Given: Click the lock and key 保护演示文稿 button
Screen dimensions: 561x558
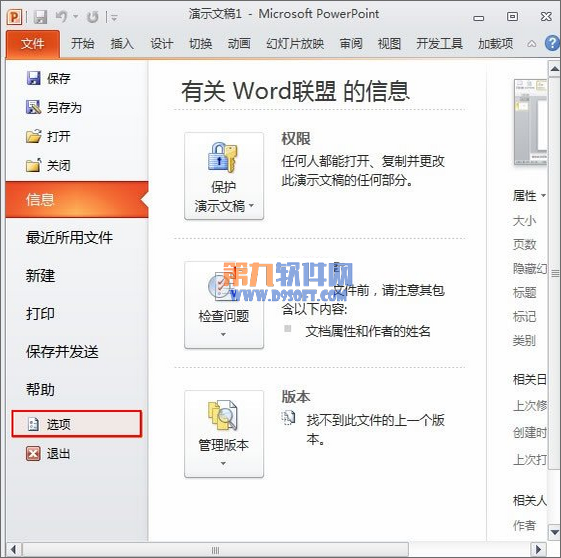Looking at the screenshot, I should click(x=224, y=176).
